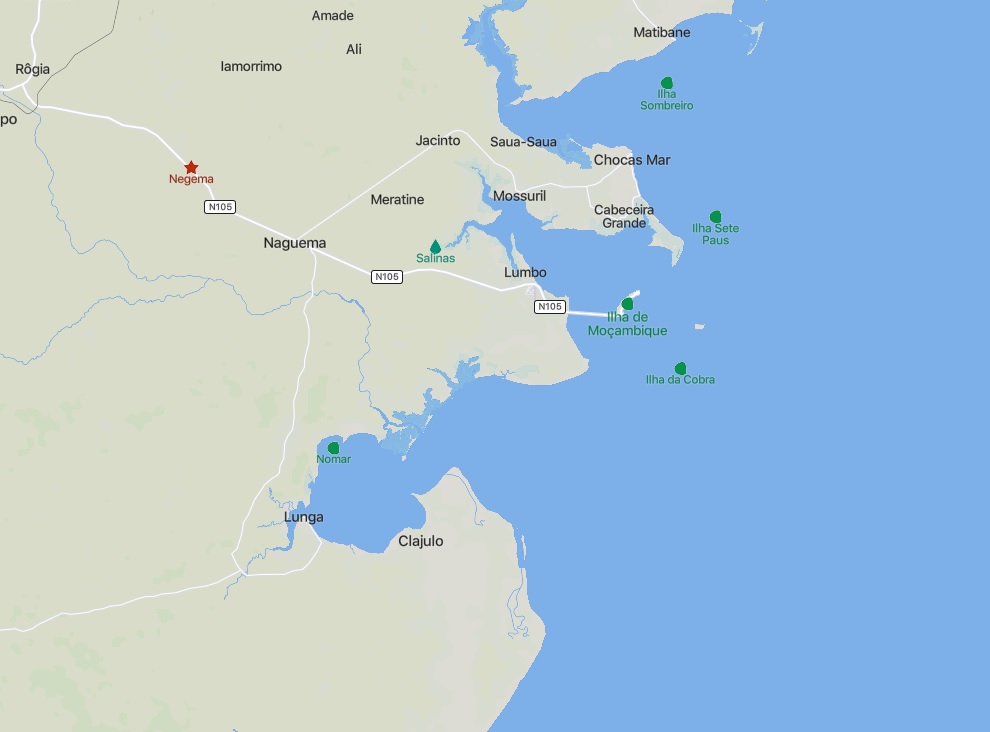Click the N105 shield near Lumbo bridge
This screenshot has height=732, width=990.
point(549,306)
